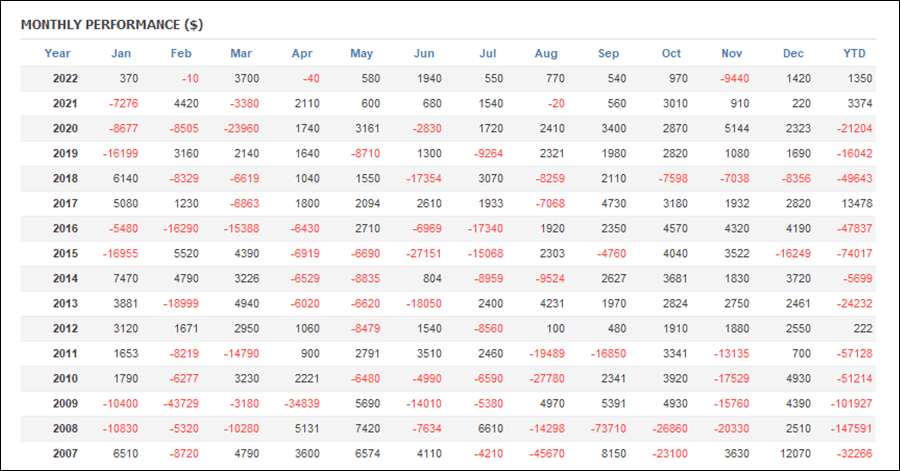Select the 2014 year row label

65,278
